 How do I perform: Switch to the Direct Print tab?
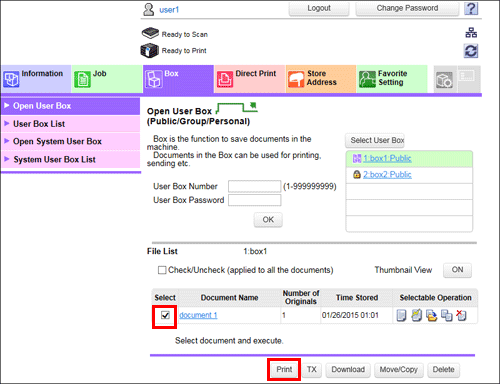pos(250,79)
